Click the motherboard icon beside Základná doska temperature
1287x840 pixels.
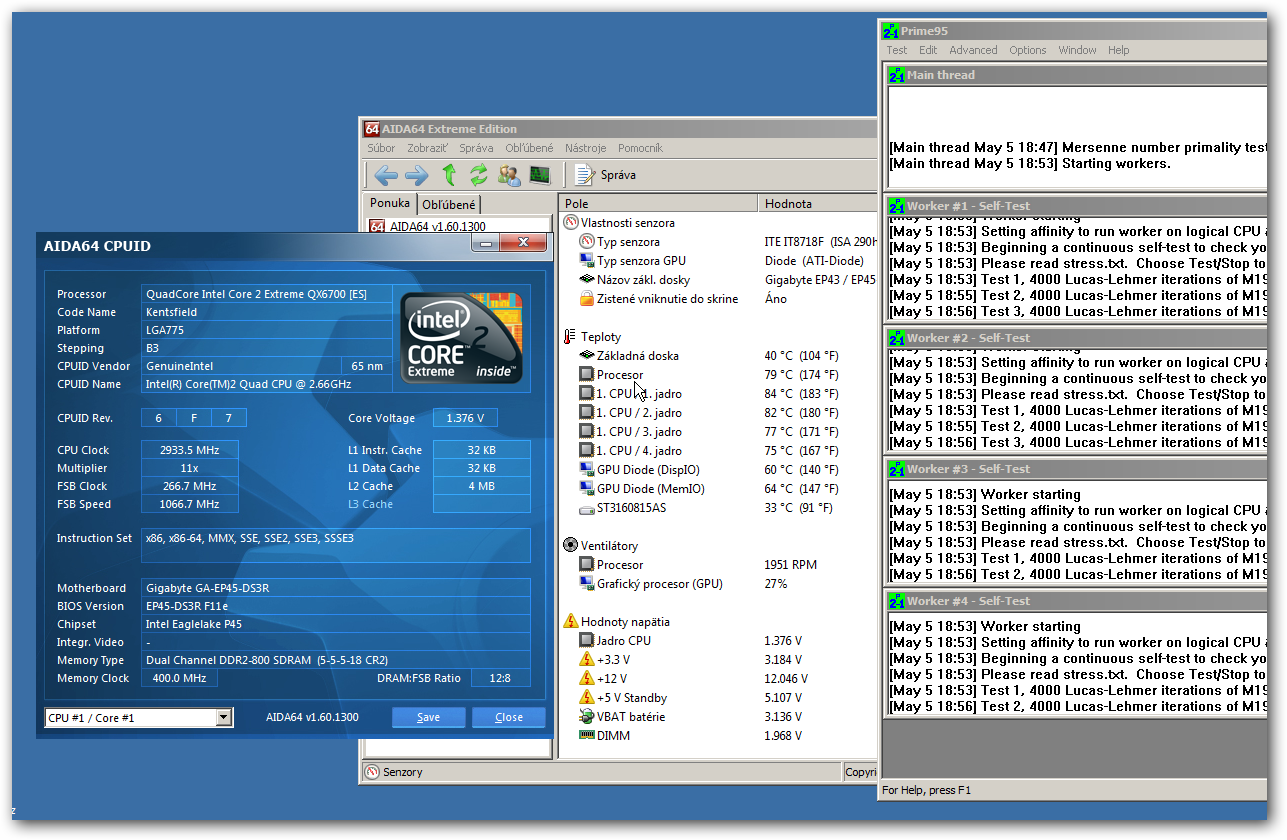click(x=586, y=356)
